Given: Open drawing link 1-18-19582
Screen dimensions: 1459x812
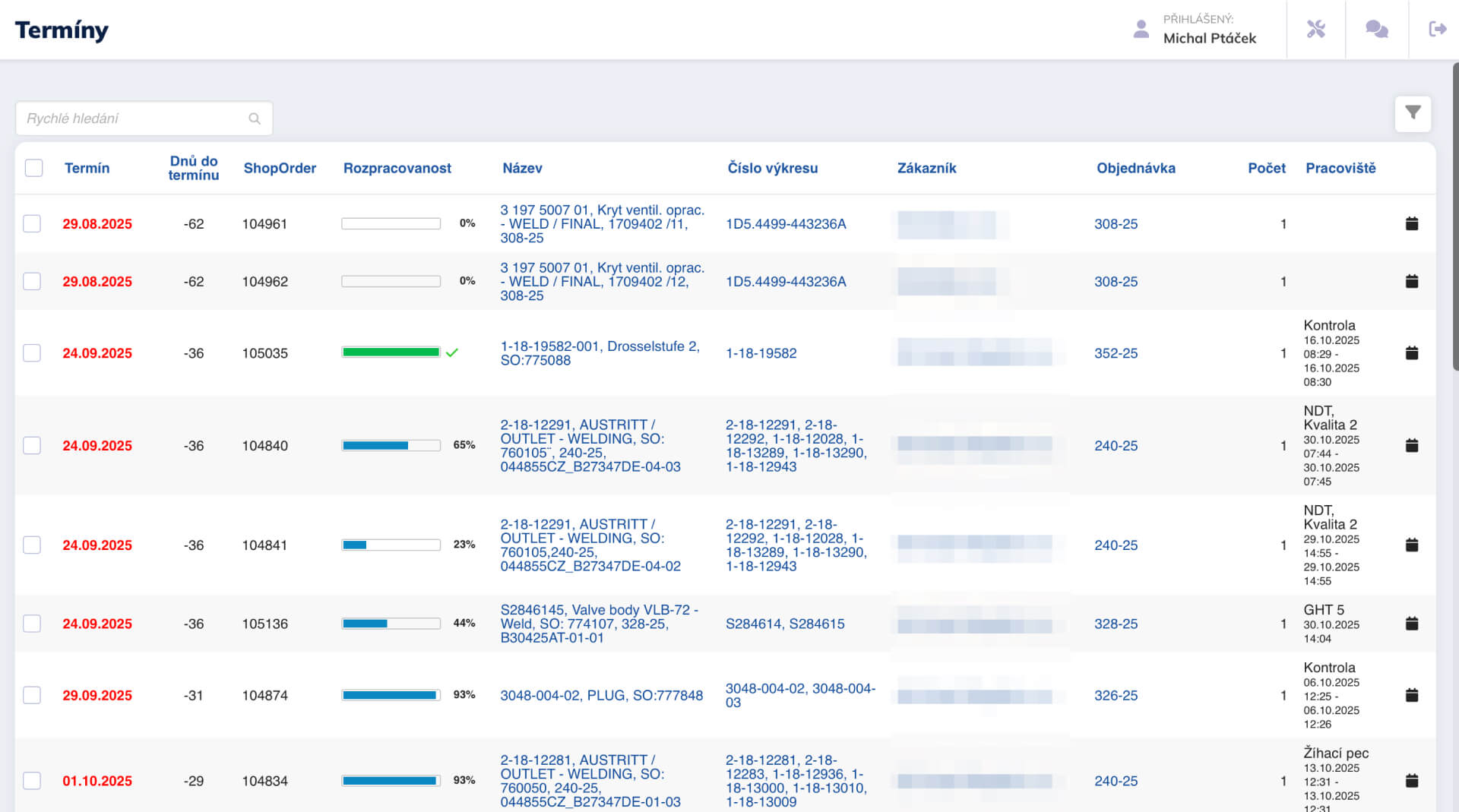Looking at the screenshot, I should [761, 353].
